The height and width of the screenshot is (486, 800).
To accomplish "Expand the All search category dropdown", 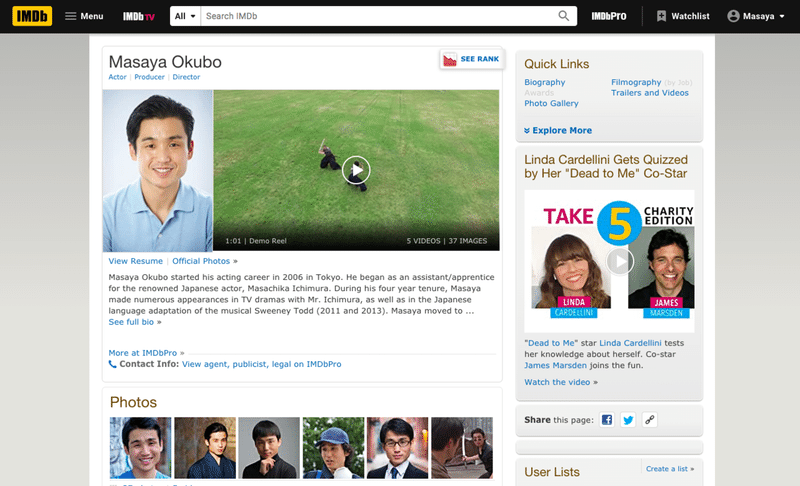I will (x=185, y=16).
